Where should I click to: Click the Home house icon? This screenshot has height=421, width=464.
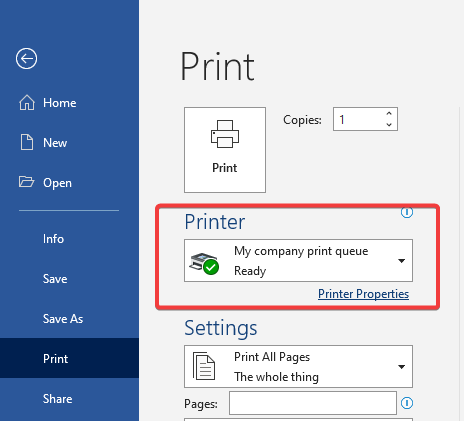27,102
